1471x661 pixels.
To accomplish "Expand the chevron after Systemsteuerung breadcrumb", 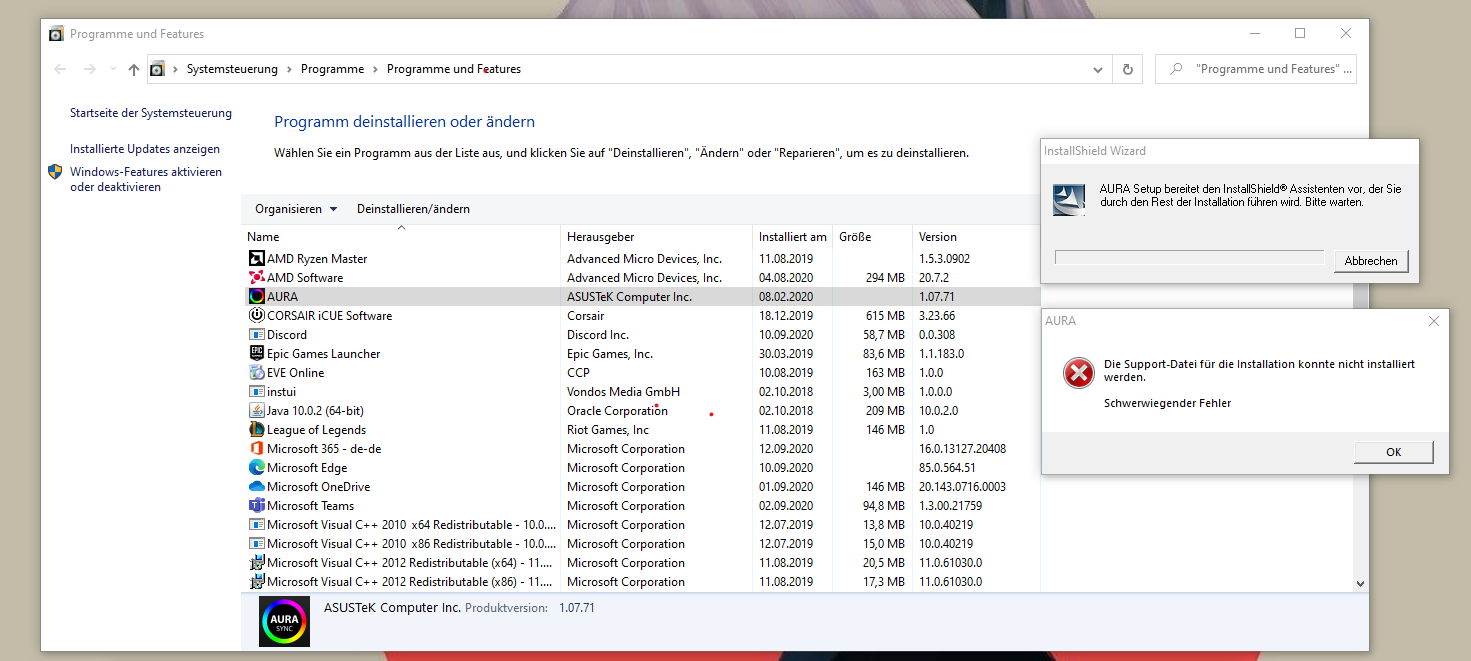I will click(289, 69).
